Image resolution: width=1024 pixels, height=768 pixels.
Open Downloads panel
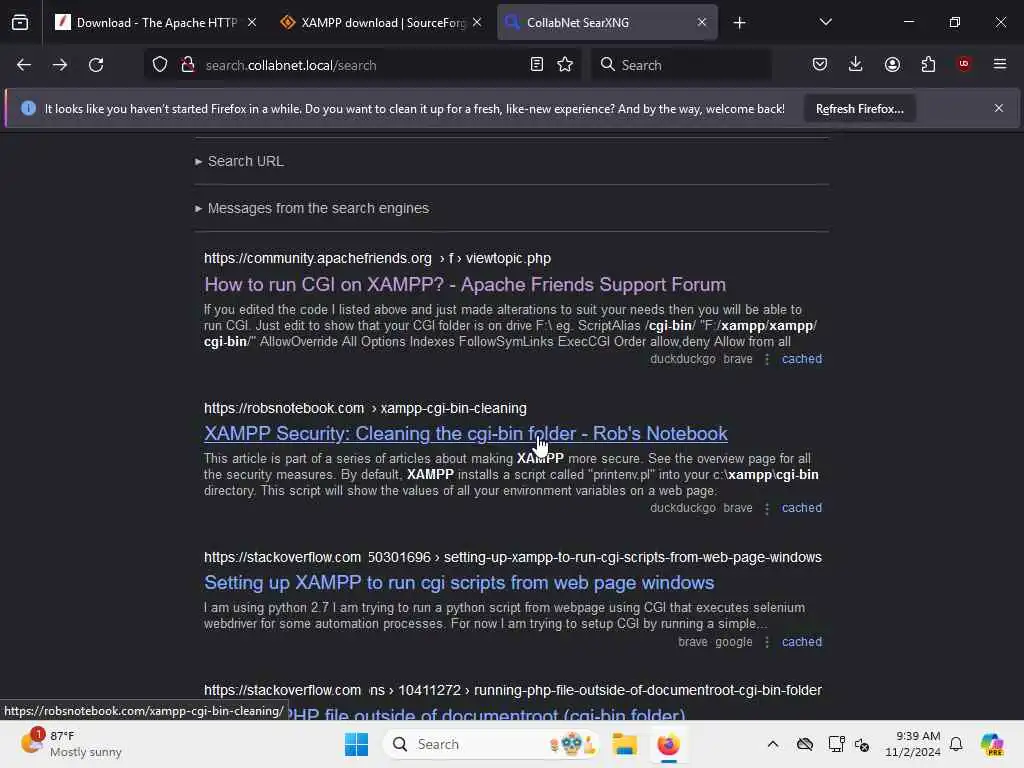pyautogui.click(x=856, y=65)
